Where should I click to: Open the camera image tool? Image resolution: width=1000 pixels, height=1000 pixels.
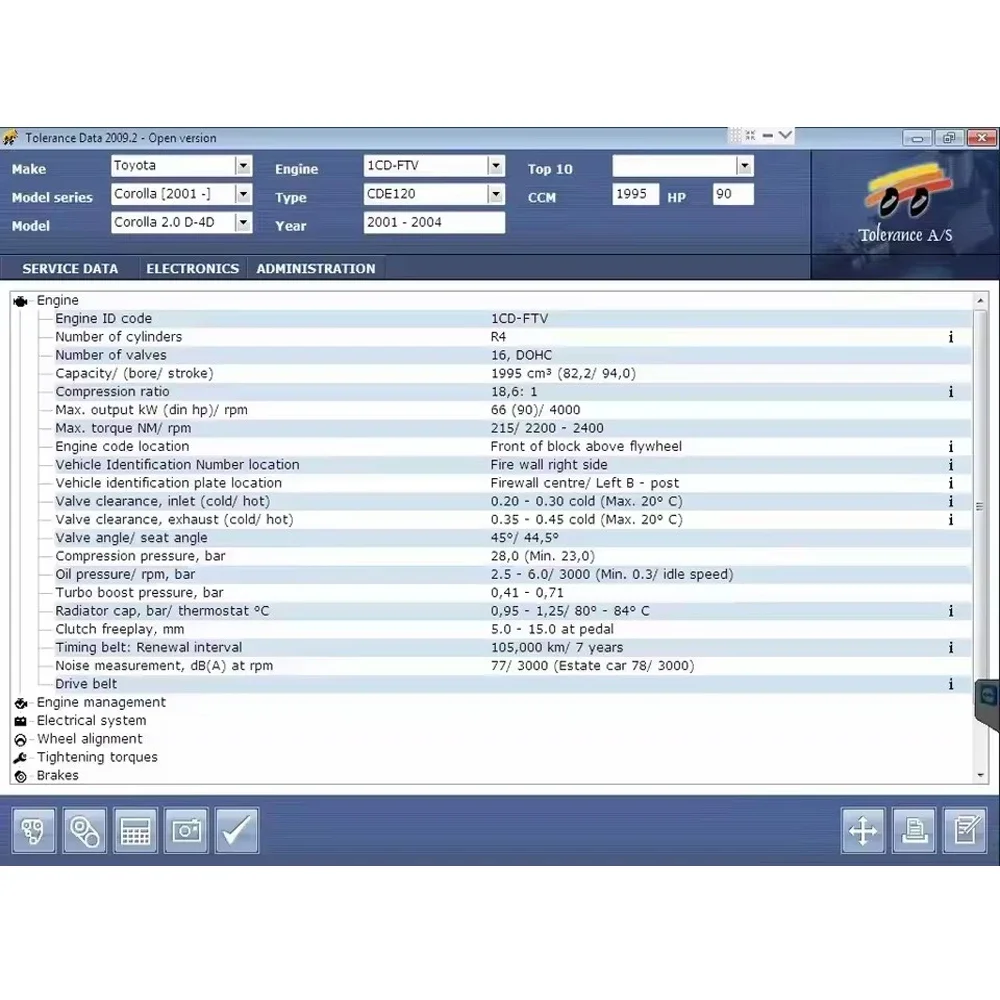(x=186, y=830)
